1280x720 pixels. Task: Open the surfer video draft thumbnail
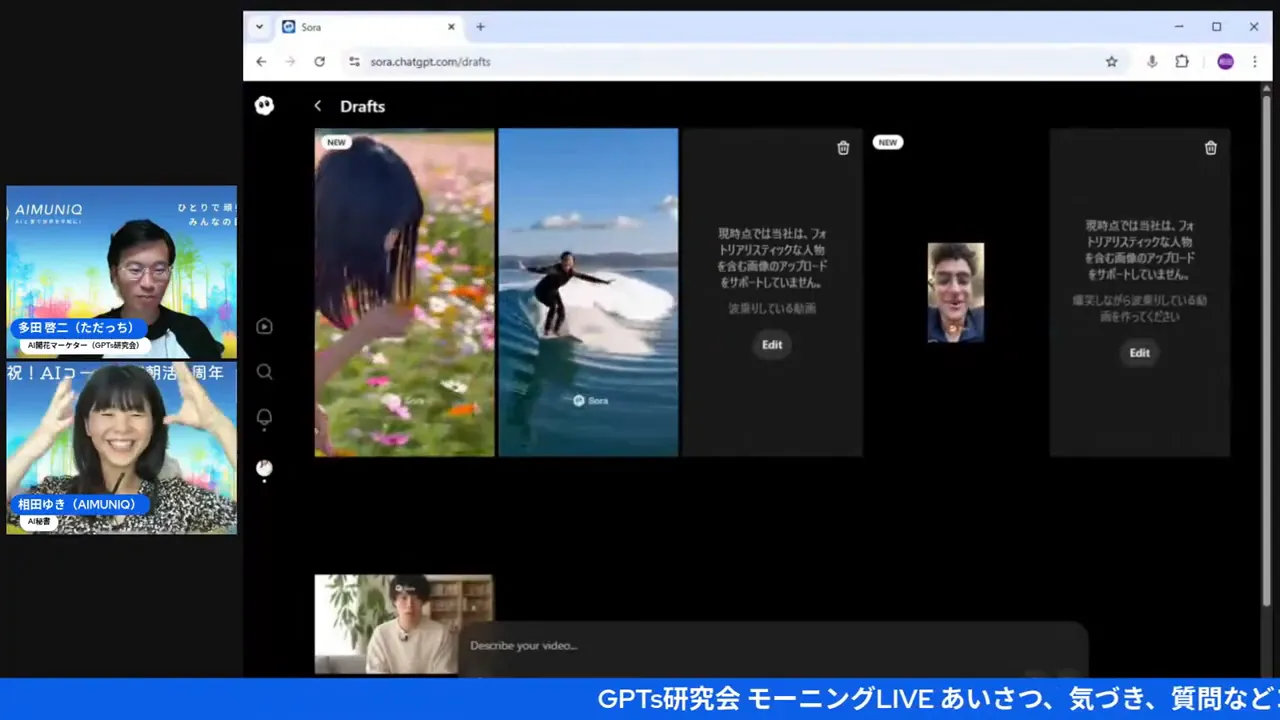pos(588,292)
